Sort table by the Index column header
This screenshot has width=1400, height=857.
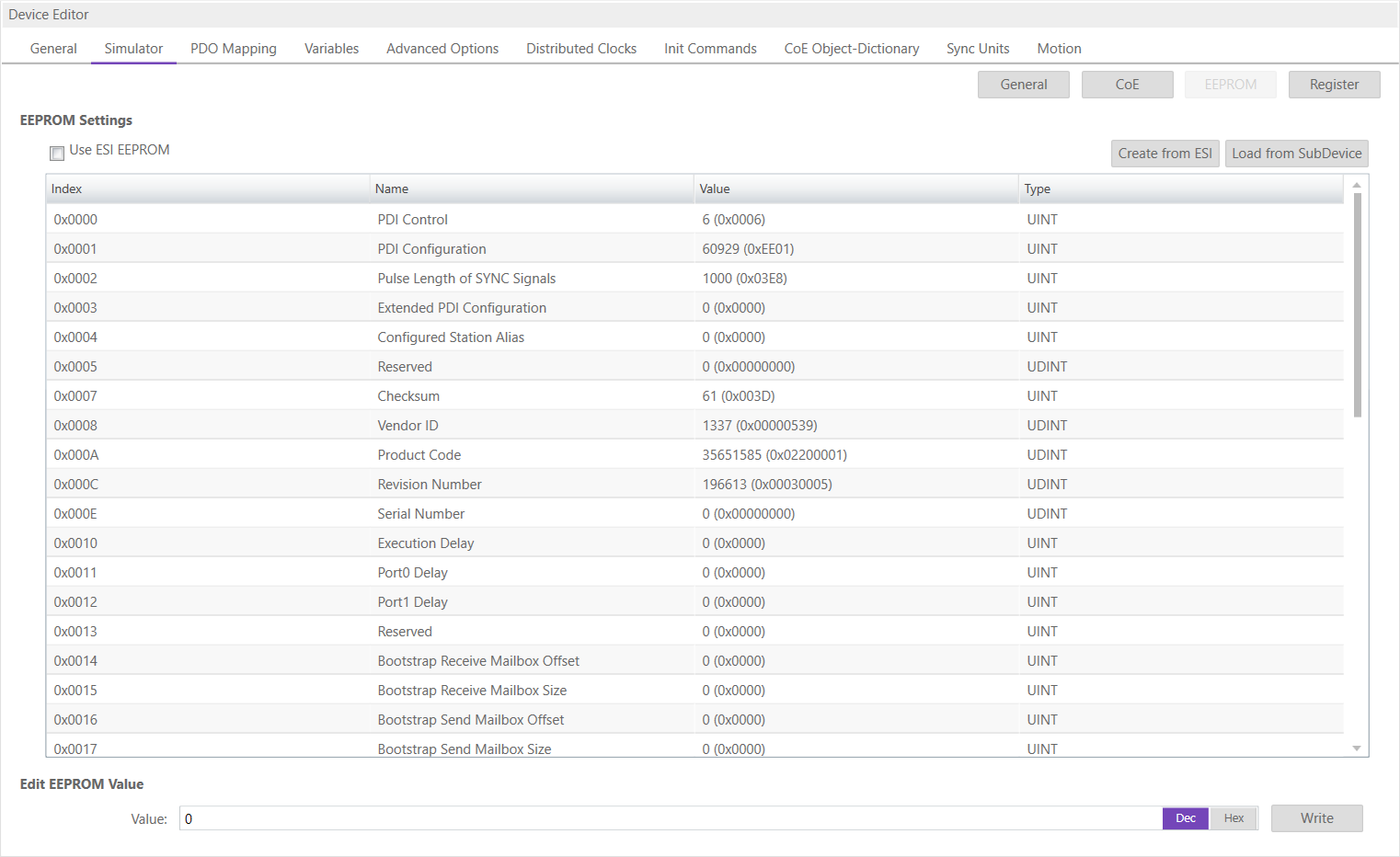coord(66,189)
